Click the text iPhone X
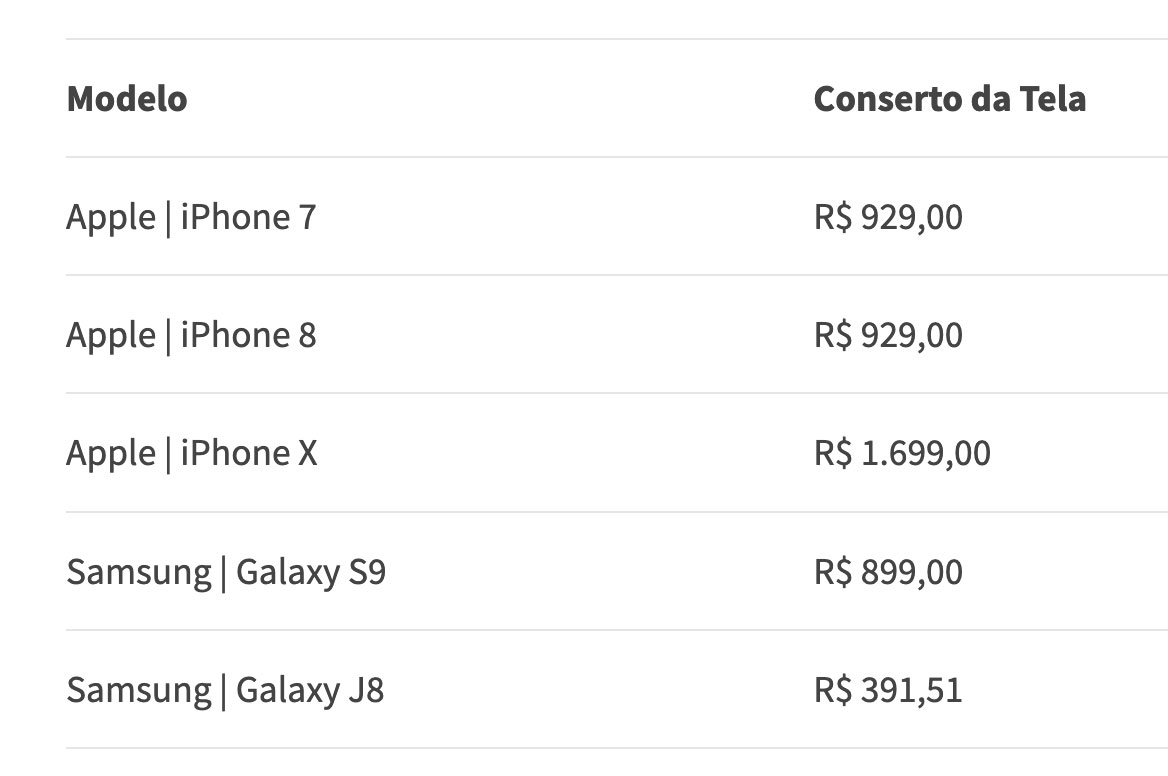Image resolution: width=1168 pixels, height=776 pixels. (x=249, y=453)
